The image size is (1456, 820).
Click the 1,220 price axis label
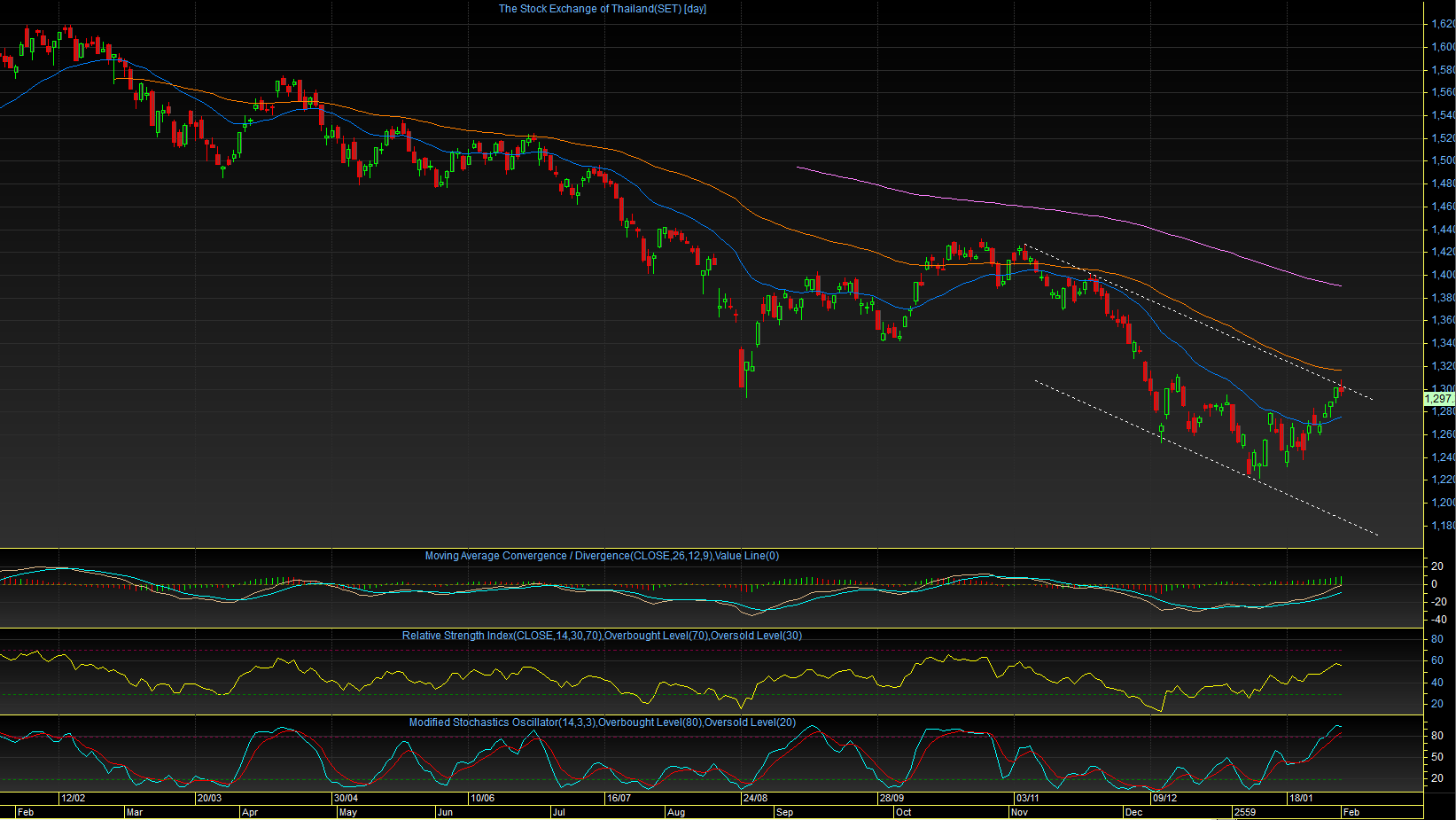click(1443, 480)
